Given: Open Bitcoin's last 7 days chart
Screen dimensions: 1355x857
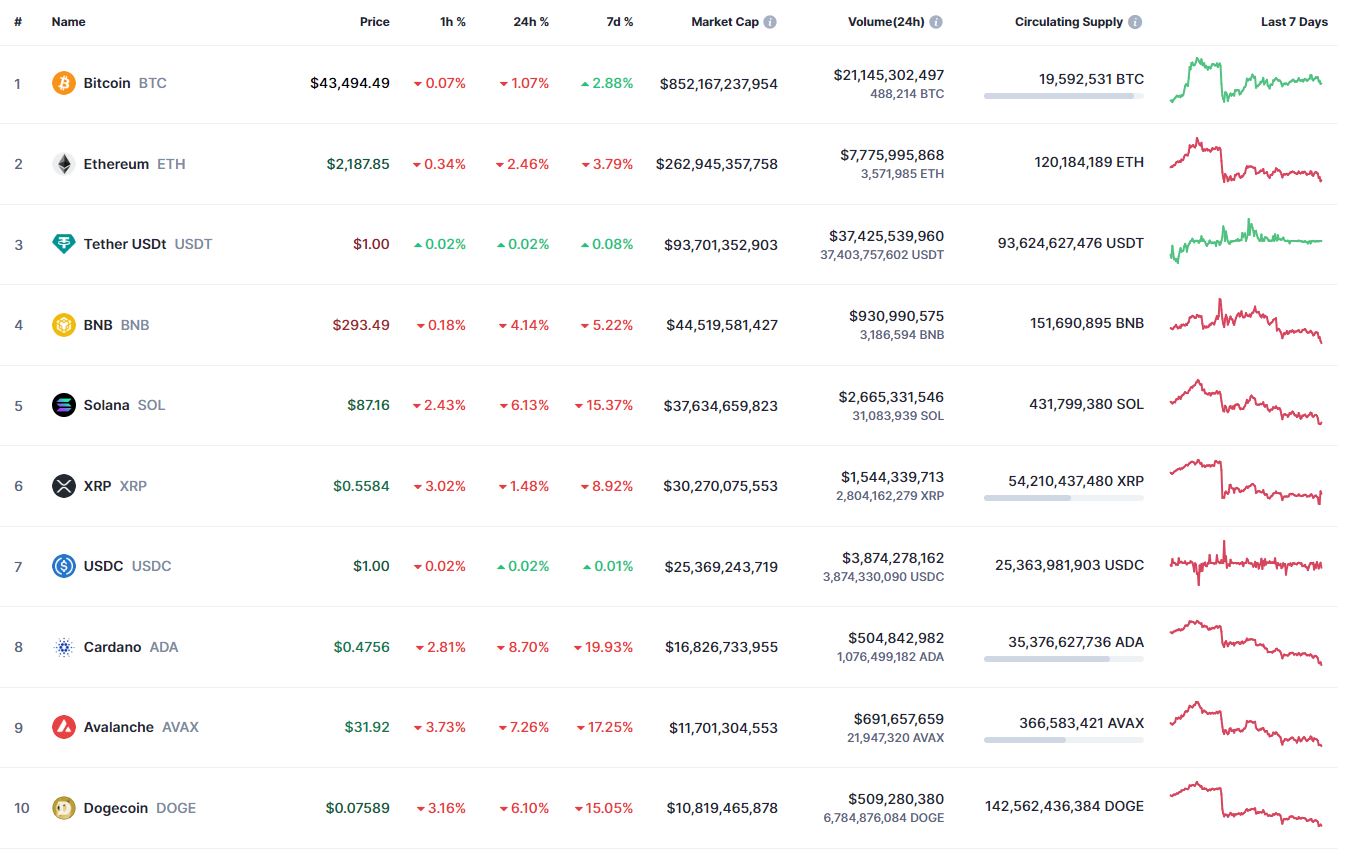Looking at the screenshot, I should (1246, 81).
